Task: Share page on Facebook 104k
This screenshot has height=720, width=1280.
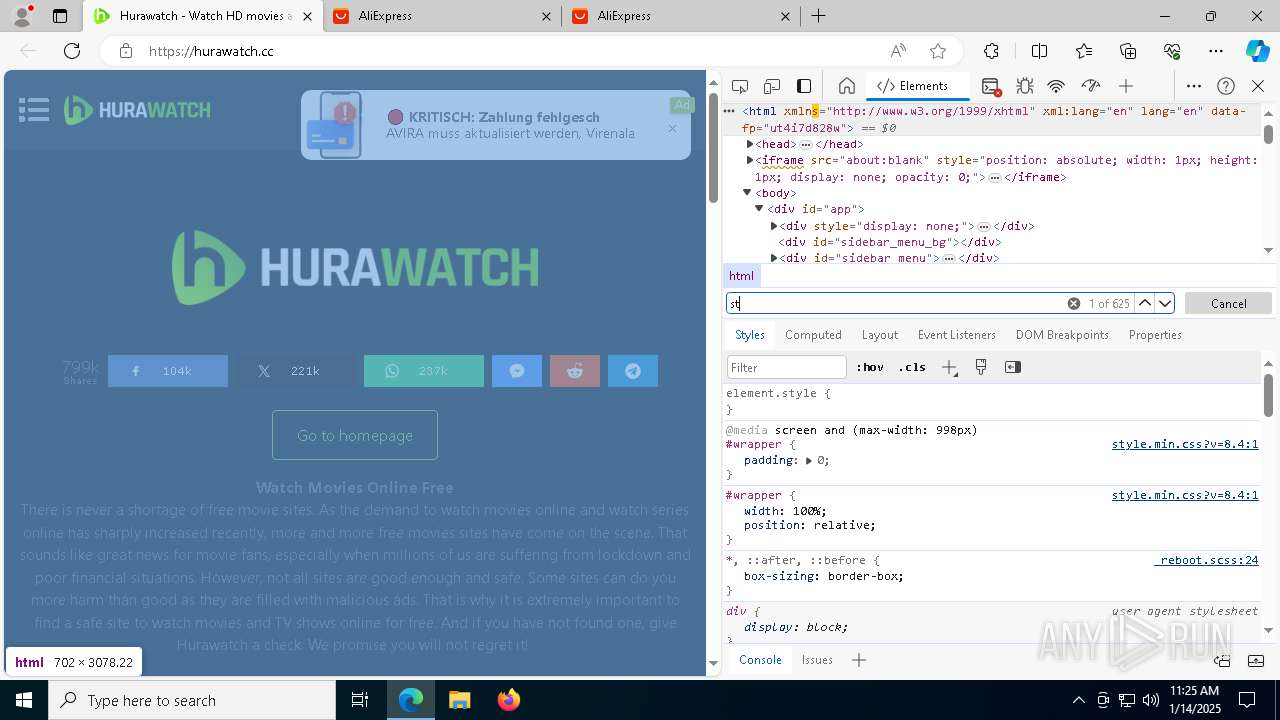Action: 168,371
